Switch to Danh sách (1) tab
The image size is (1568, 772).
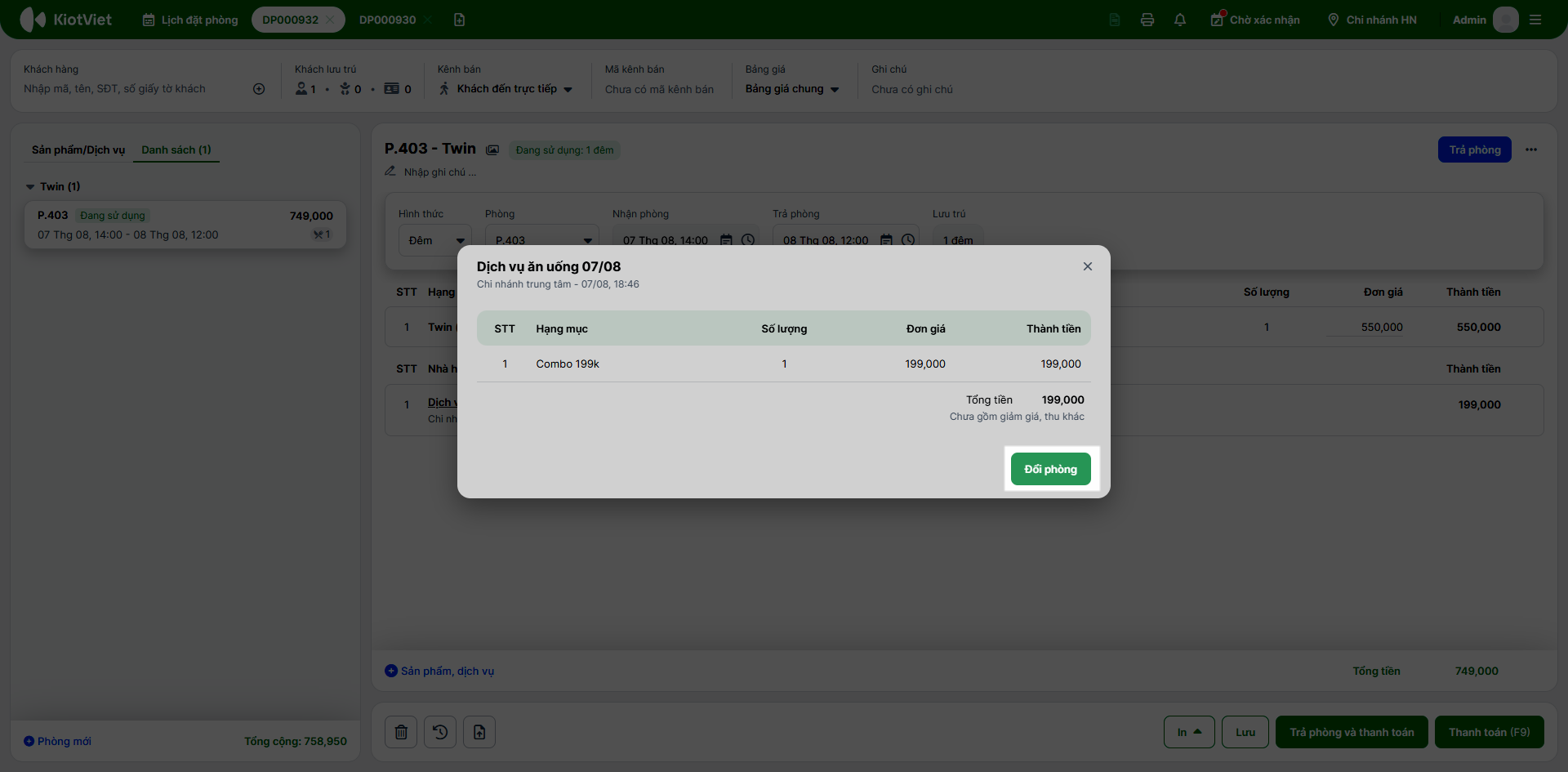[176, 149]
